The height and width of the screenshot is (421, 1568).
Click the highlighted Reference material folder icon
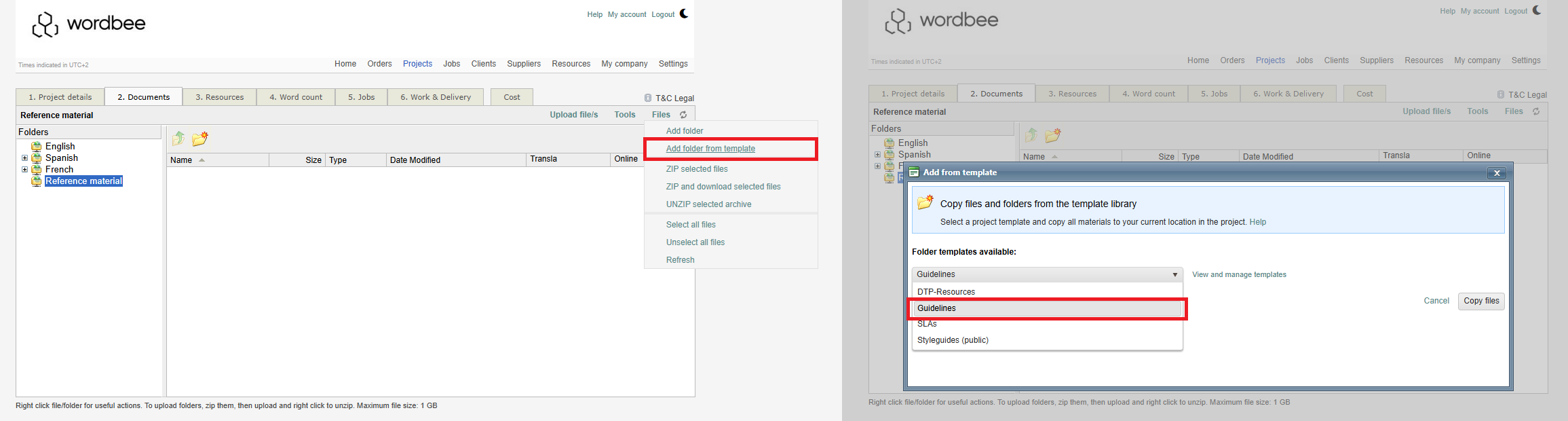pyautogui.click(x=37, y=181)
